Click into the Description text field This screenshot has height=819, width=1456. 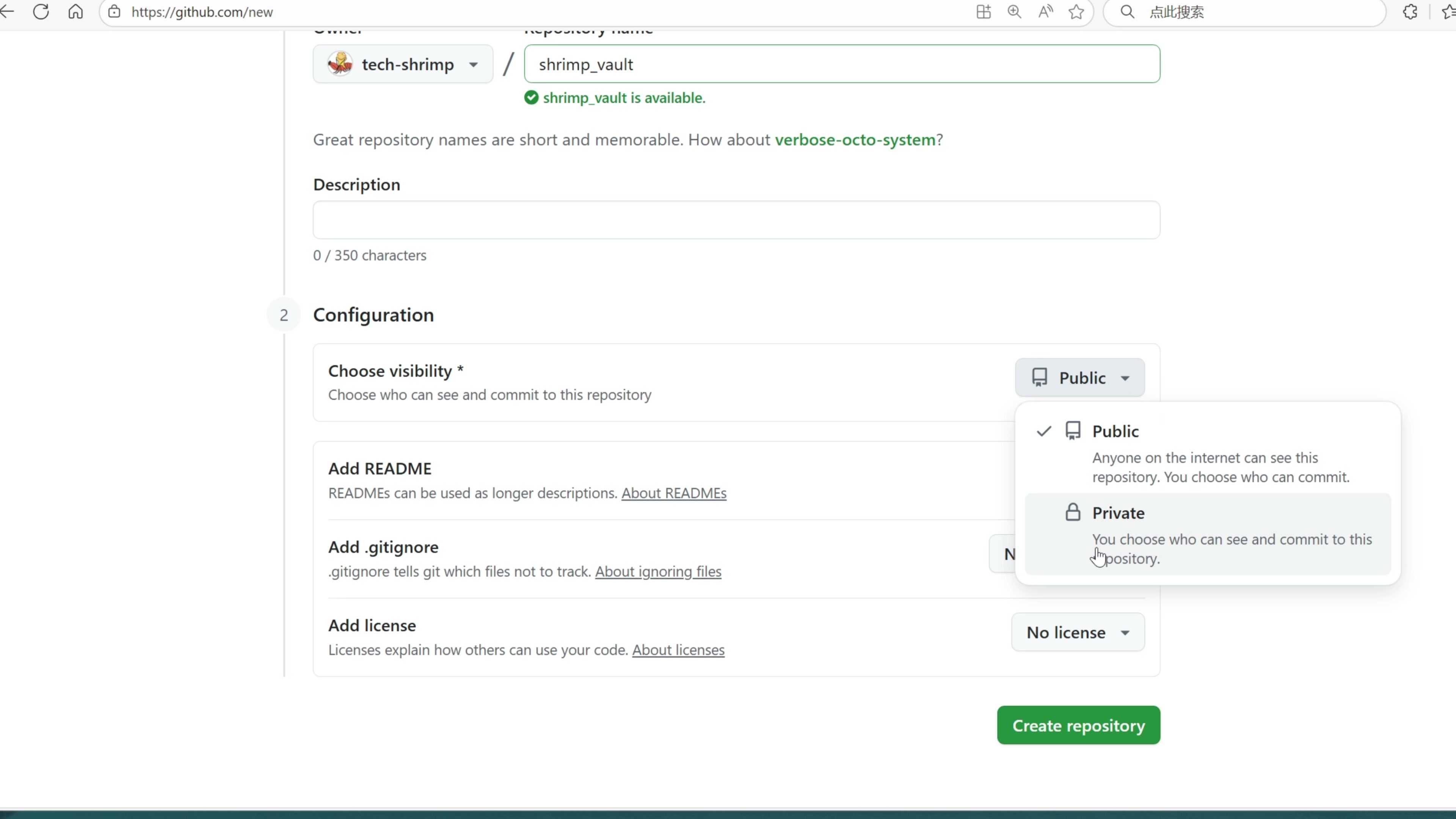click(736, 220)
